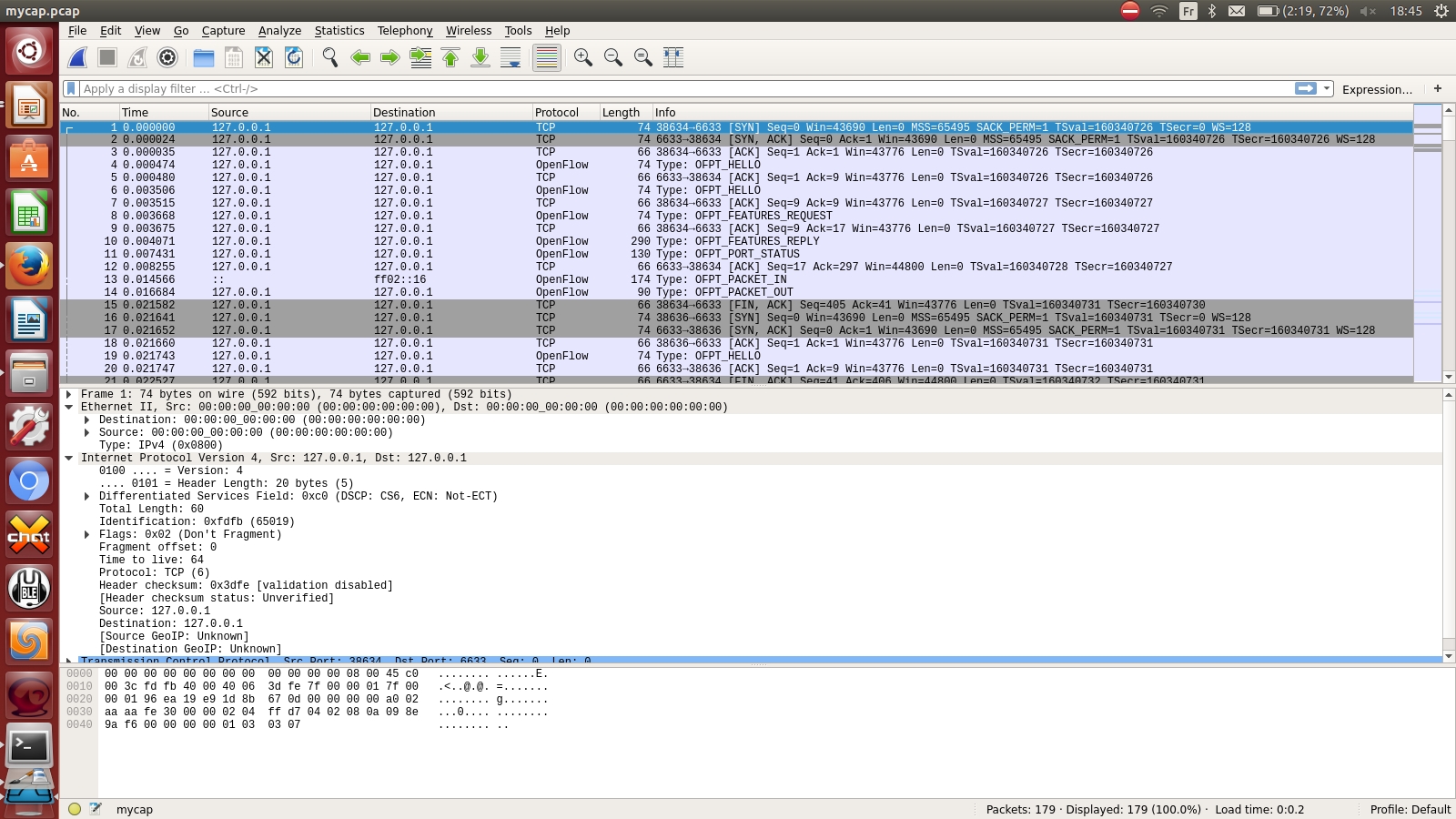Jump to the first packet icon

(x=450, y=57)
